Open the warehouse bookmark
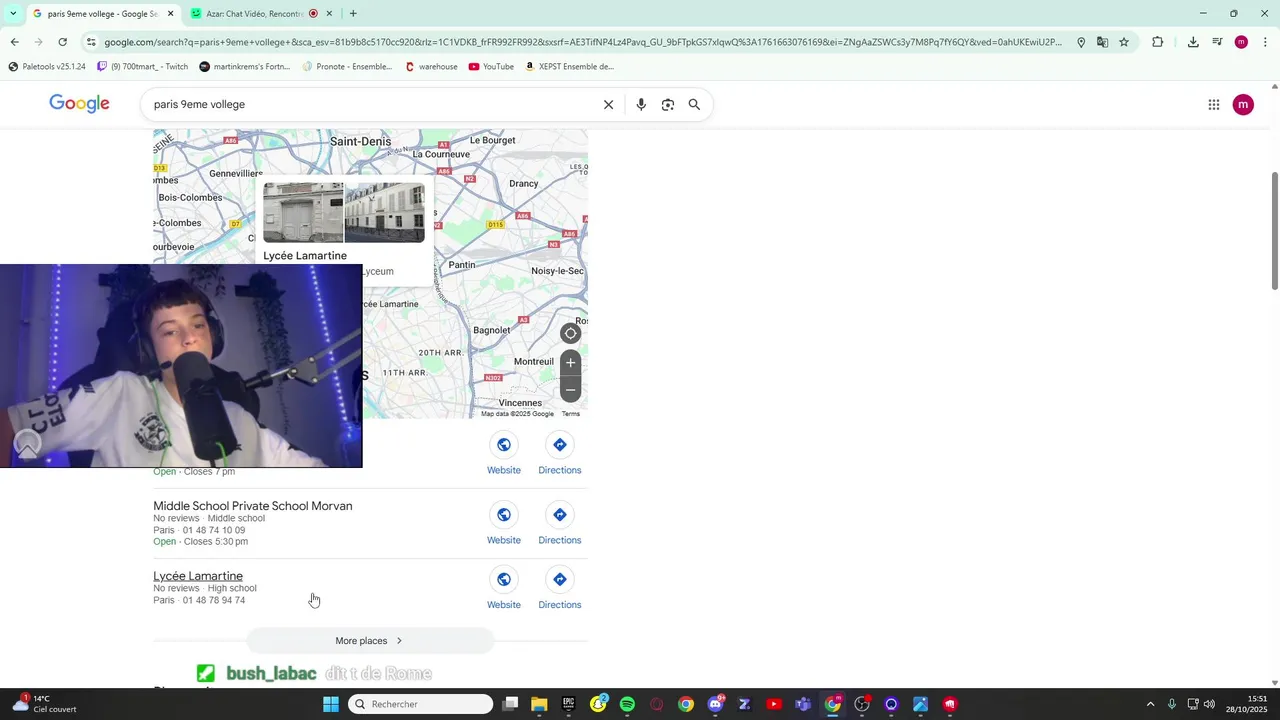Viewport: 1280px width, 720px height. coord(431,67)
